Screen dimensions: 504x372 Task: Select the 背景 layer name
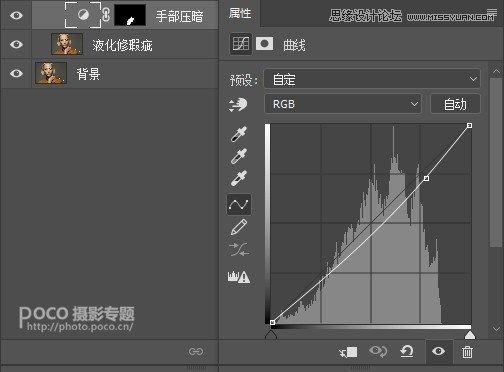[88, 74]
